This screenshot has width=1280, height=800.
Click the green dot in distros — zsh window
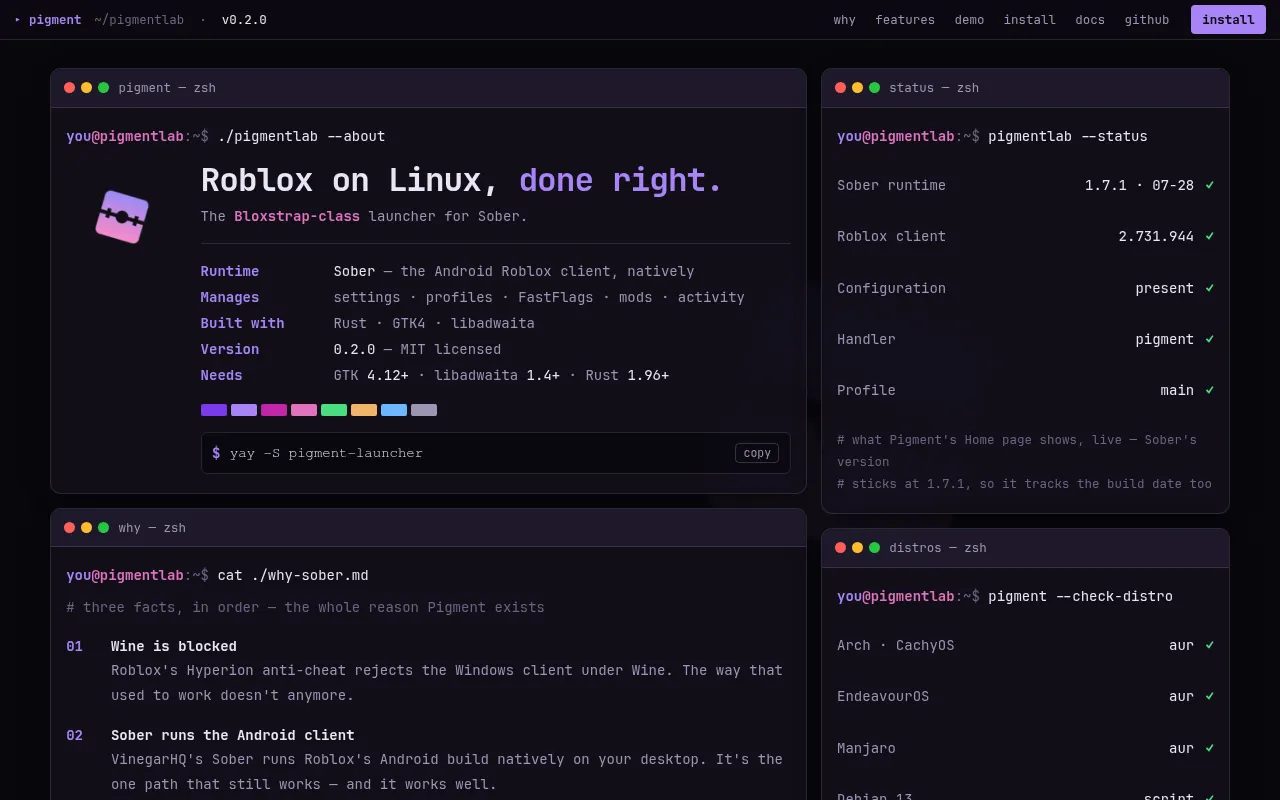[875, 548]
